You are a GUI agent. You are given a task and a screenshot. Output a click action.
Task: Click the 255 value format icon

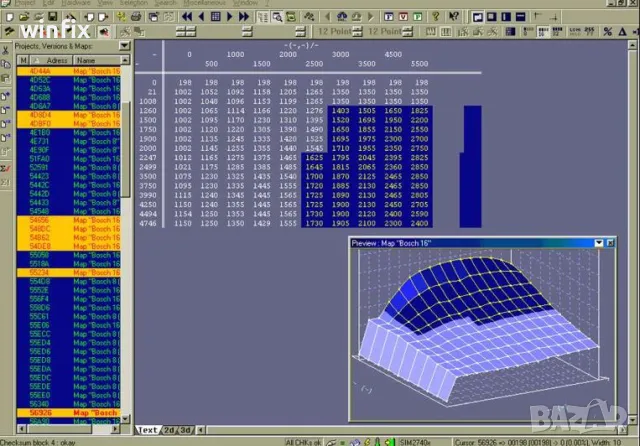point(589,31)
